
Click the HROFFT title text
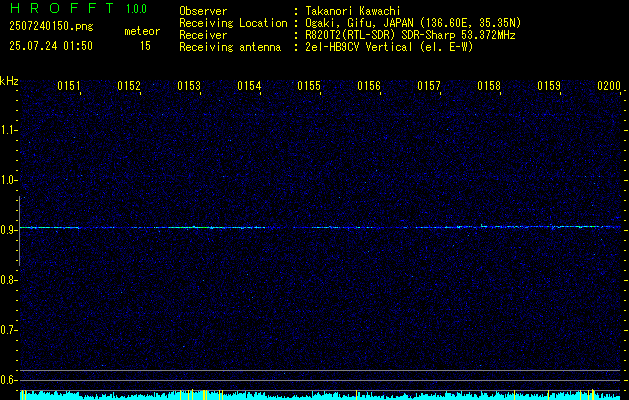[x=61, y=8]
